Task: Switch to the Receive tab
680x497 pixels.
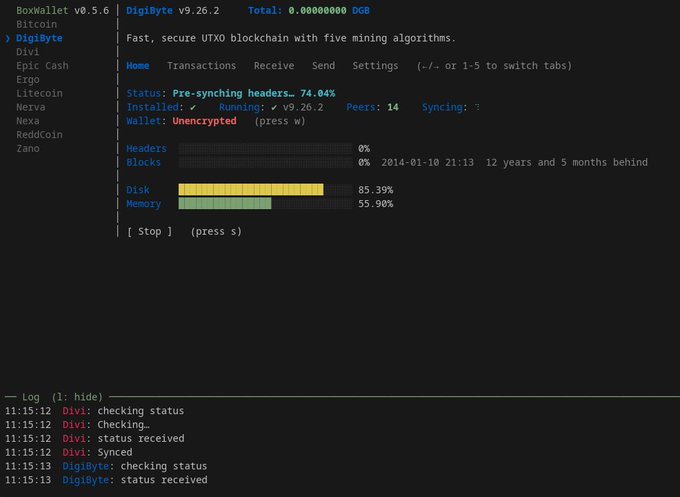Action: [274, 66]
